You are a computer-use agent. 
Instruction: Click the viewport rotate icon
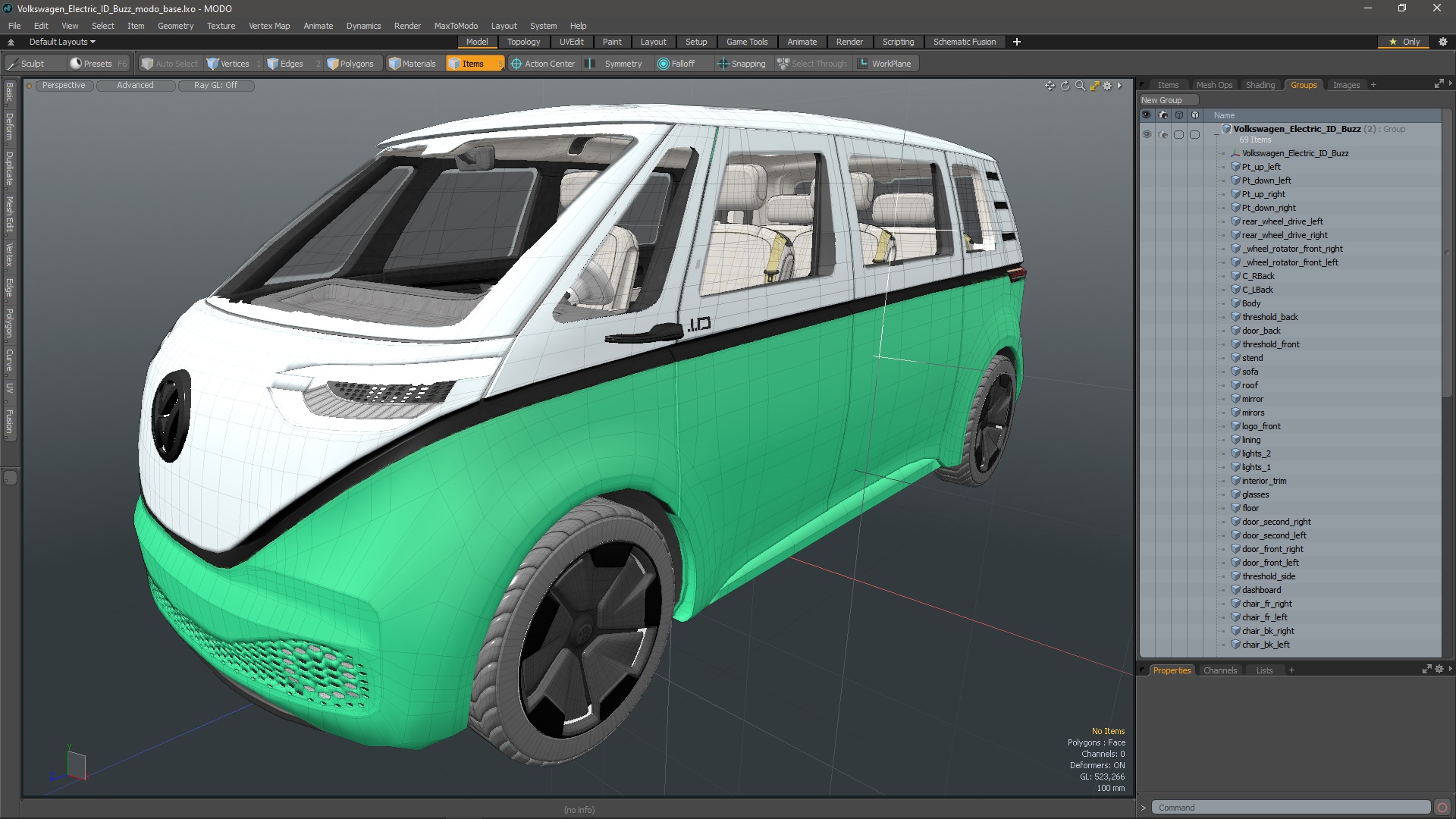pos(1065,86)
